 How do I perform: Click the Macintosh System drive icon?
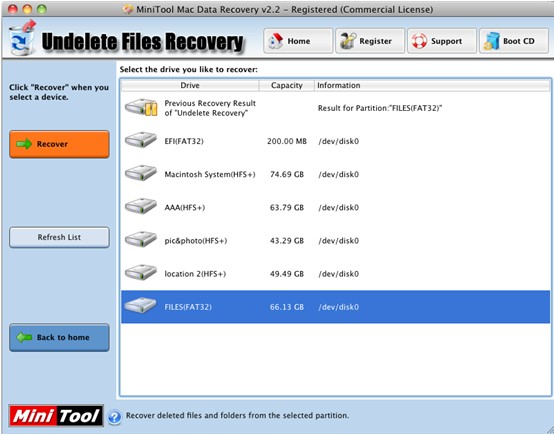tap(141, 174)
